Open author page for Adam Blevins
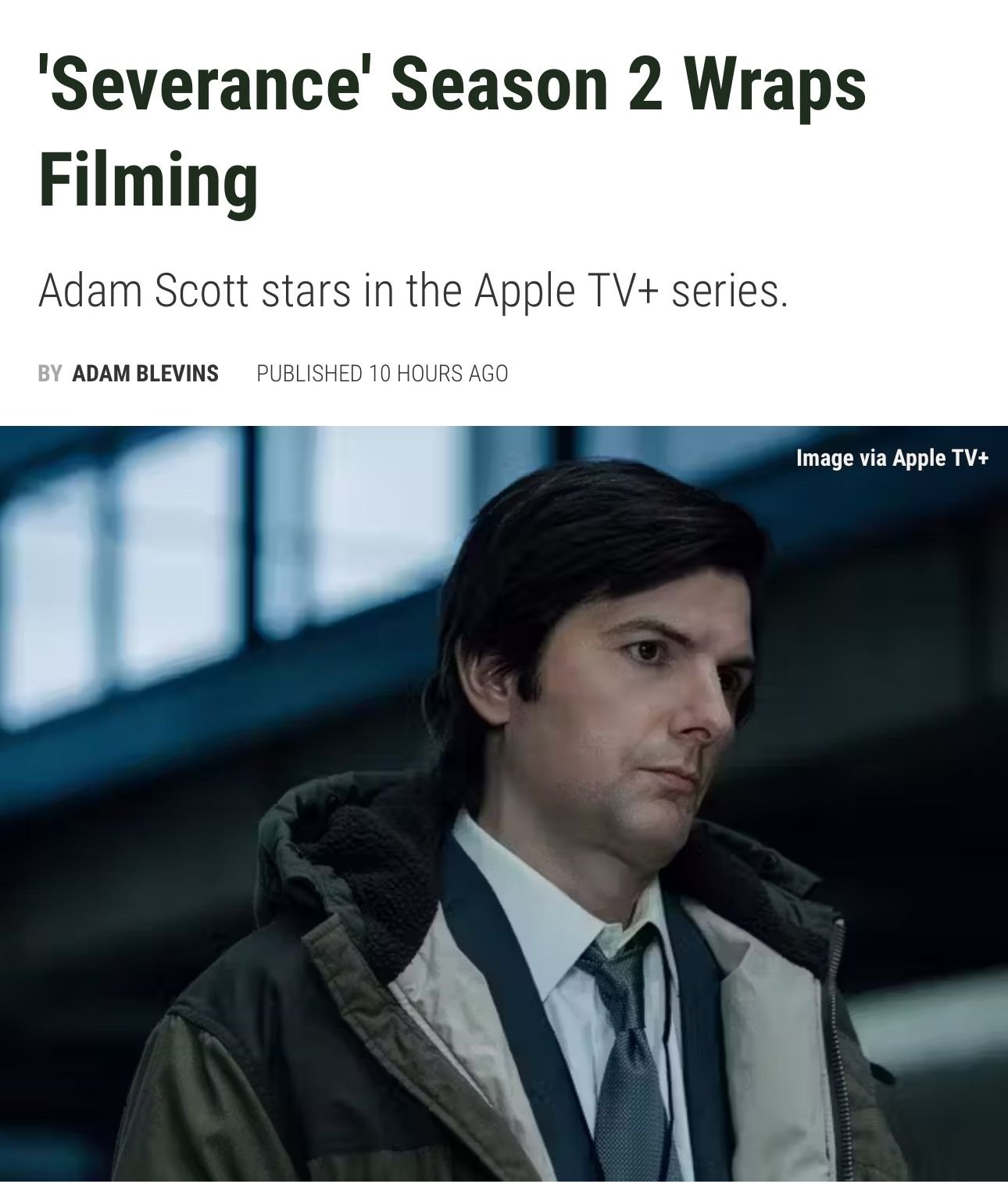This screenshot has width=1008, height=1184. click(x=145, y=374)
